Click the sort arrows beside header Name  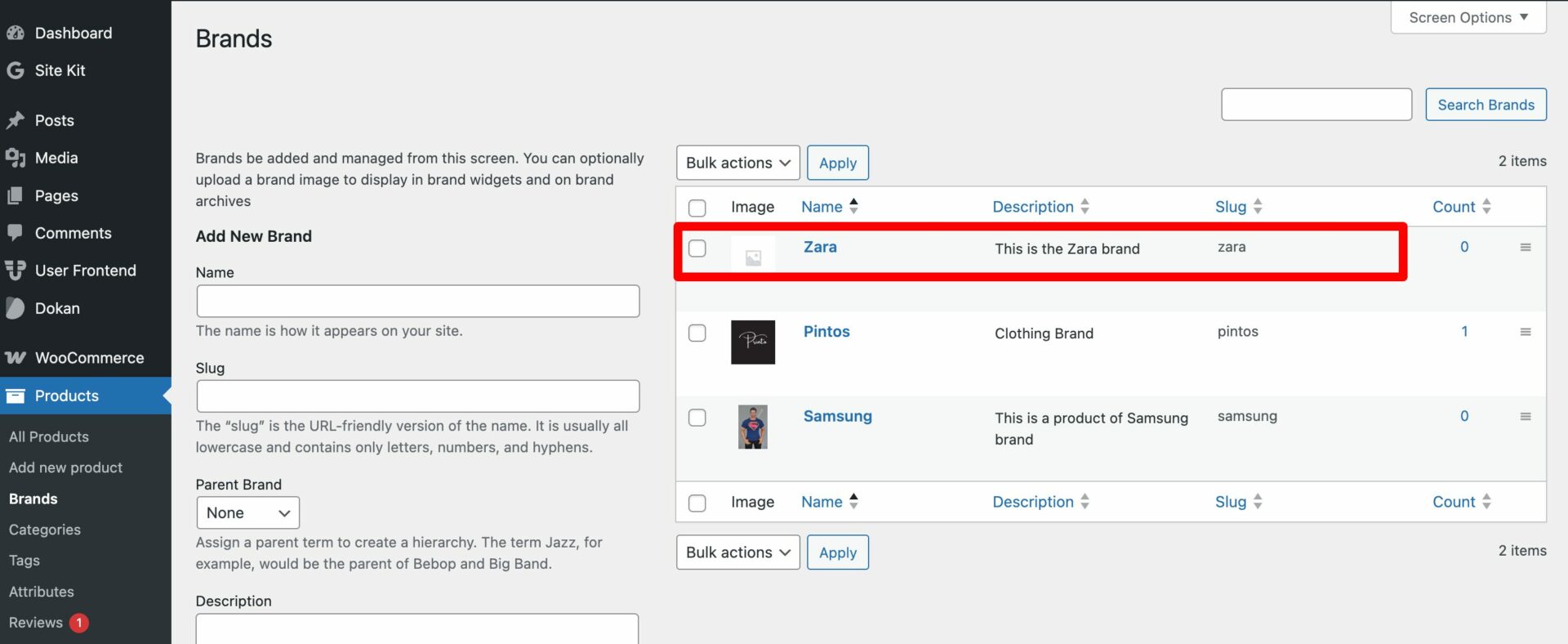[853, 206]
